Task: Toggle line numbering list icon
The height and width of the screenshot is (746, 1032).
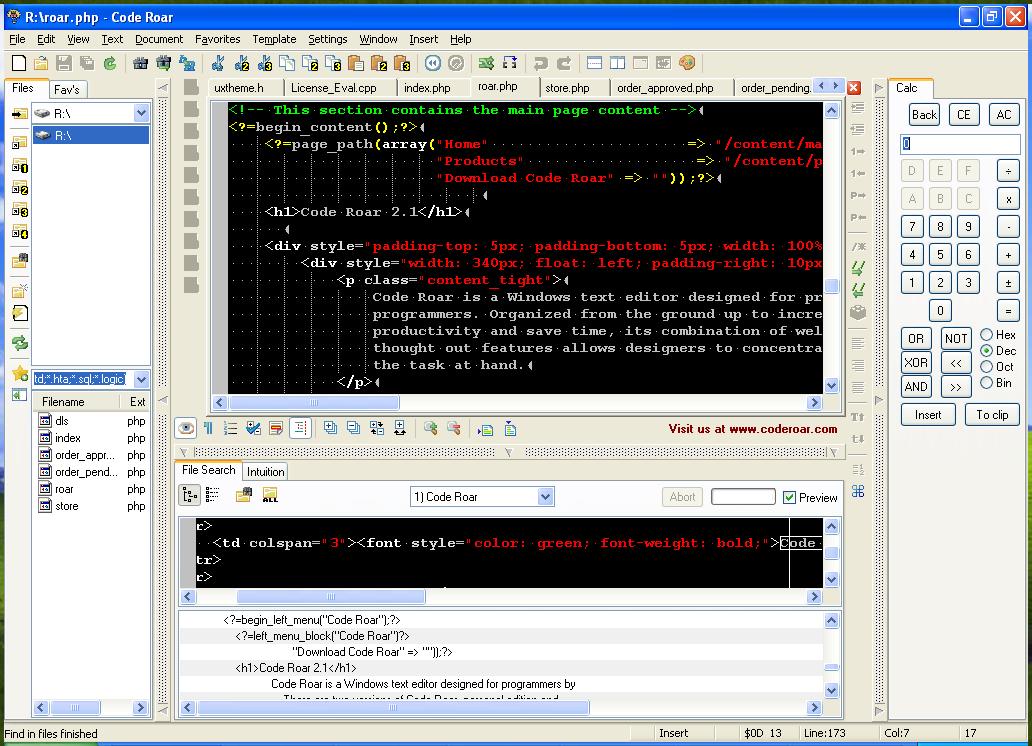Action: (230, 429)
